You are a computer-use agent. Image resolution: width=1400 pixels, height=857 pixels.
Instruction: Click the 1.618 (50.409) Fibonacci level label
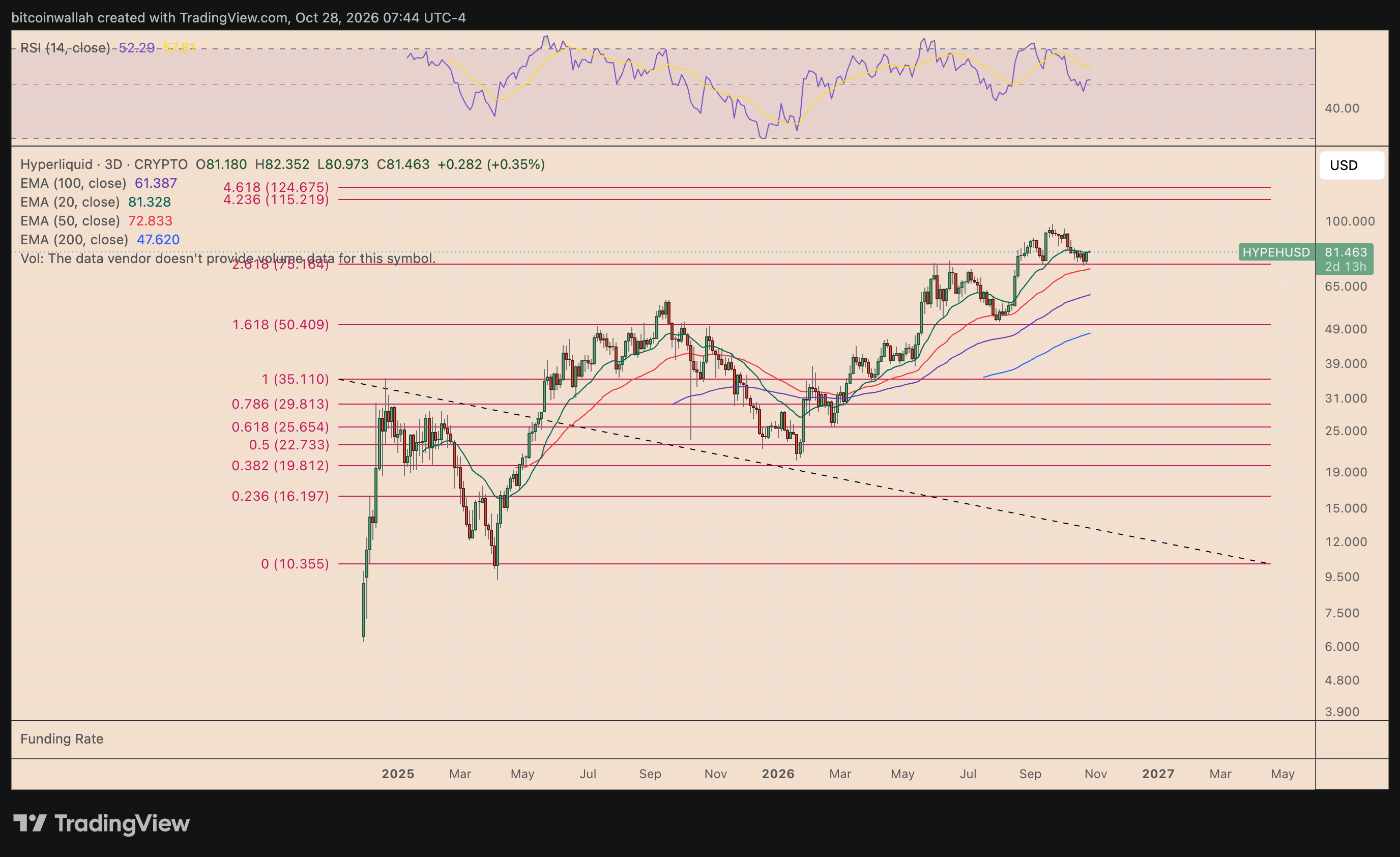pos(281,325)
